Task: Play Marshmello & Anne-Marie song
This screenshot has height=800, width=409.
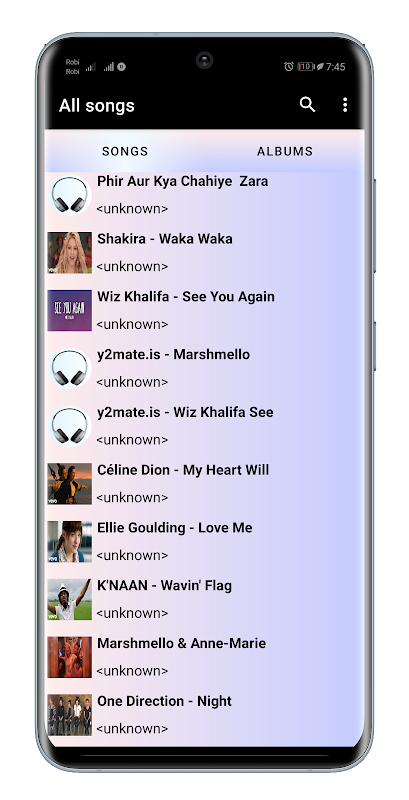Action: 205,657
